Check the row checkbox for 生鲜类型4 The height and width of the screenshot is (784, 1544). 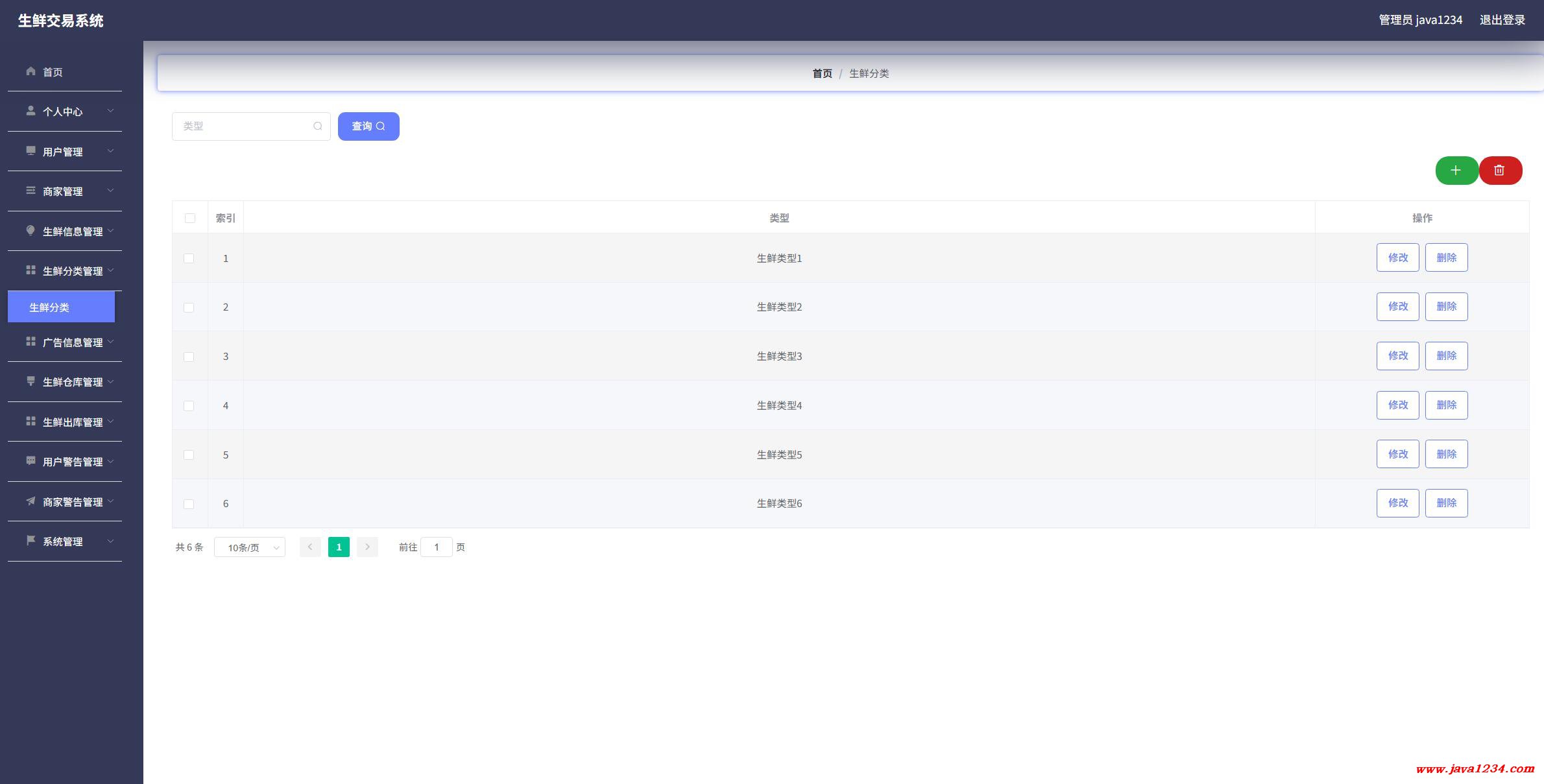(189, 406)
